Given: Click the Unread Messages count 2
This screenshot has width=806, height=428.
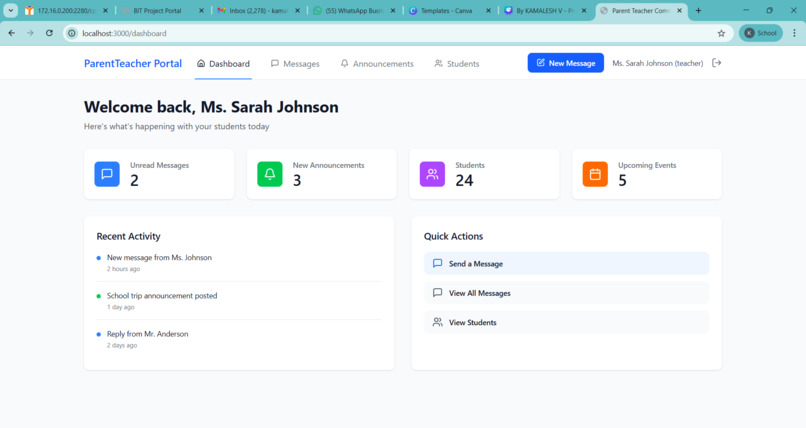Looking at the screenshot, I should [x=134, y=180].
